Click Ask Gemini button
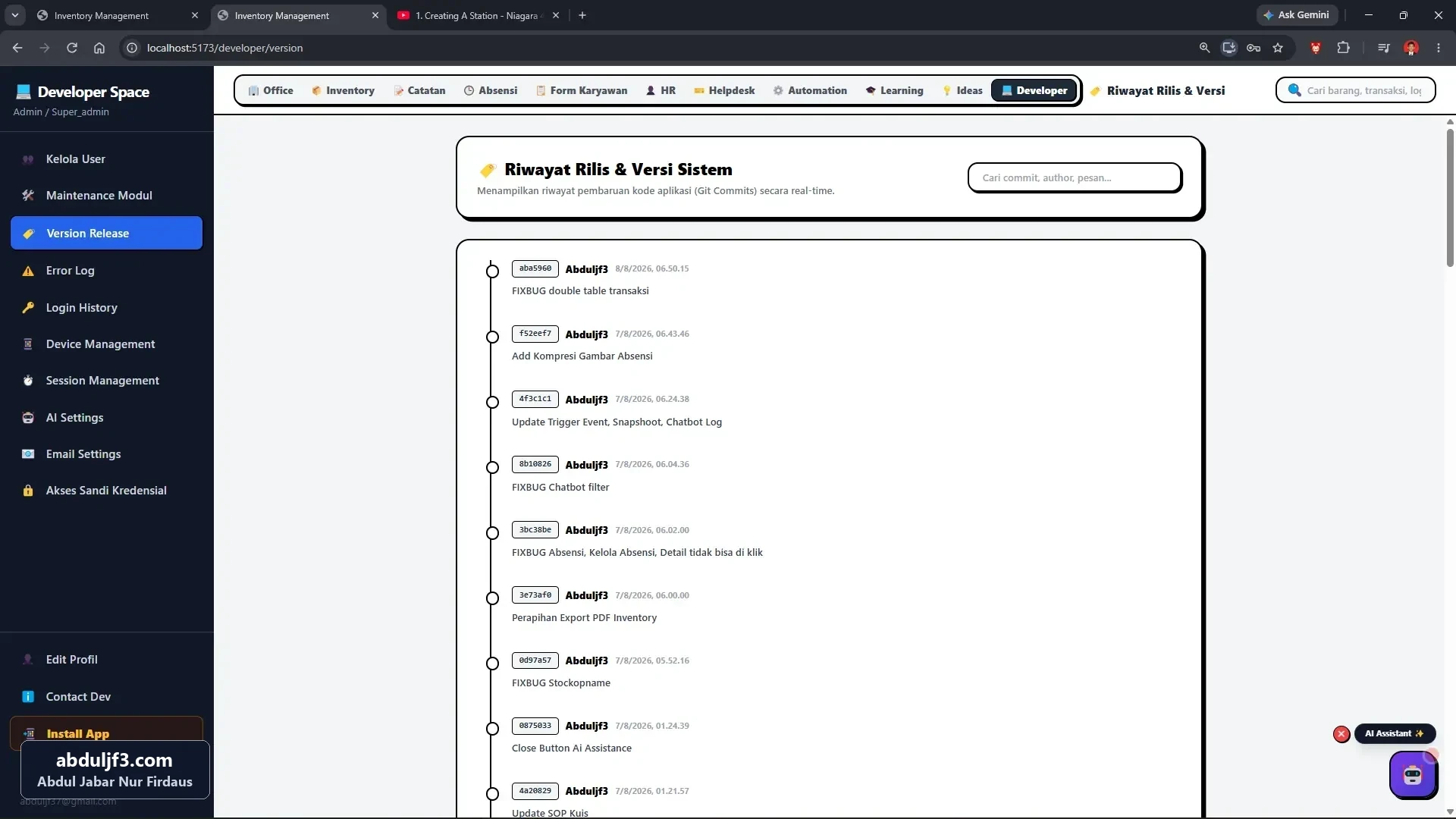 pos(1297,15)
